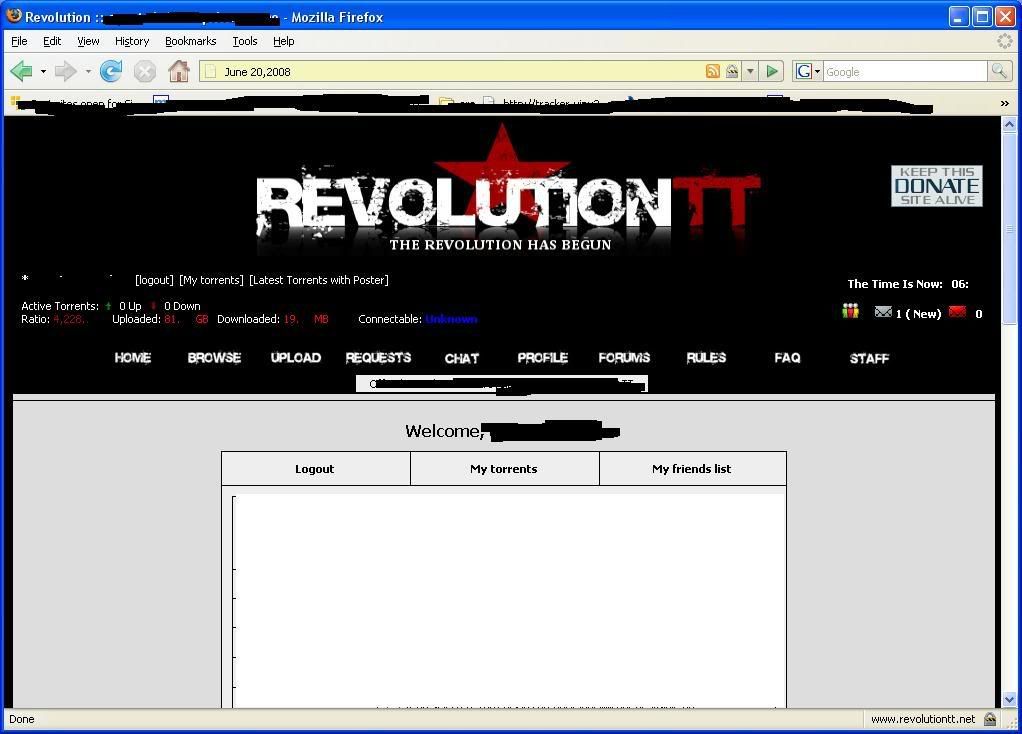The image size is (1022, 734).
Task: Click the Done status bar text
Action: [x=22, y=719]
